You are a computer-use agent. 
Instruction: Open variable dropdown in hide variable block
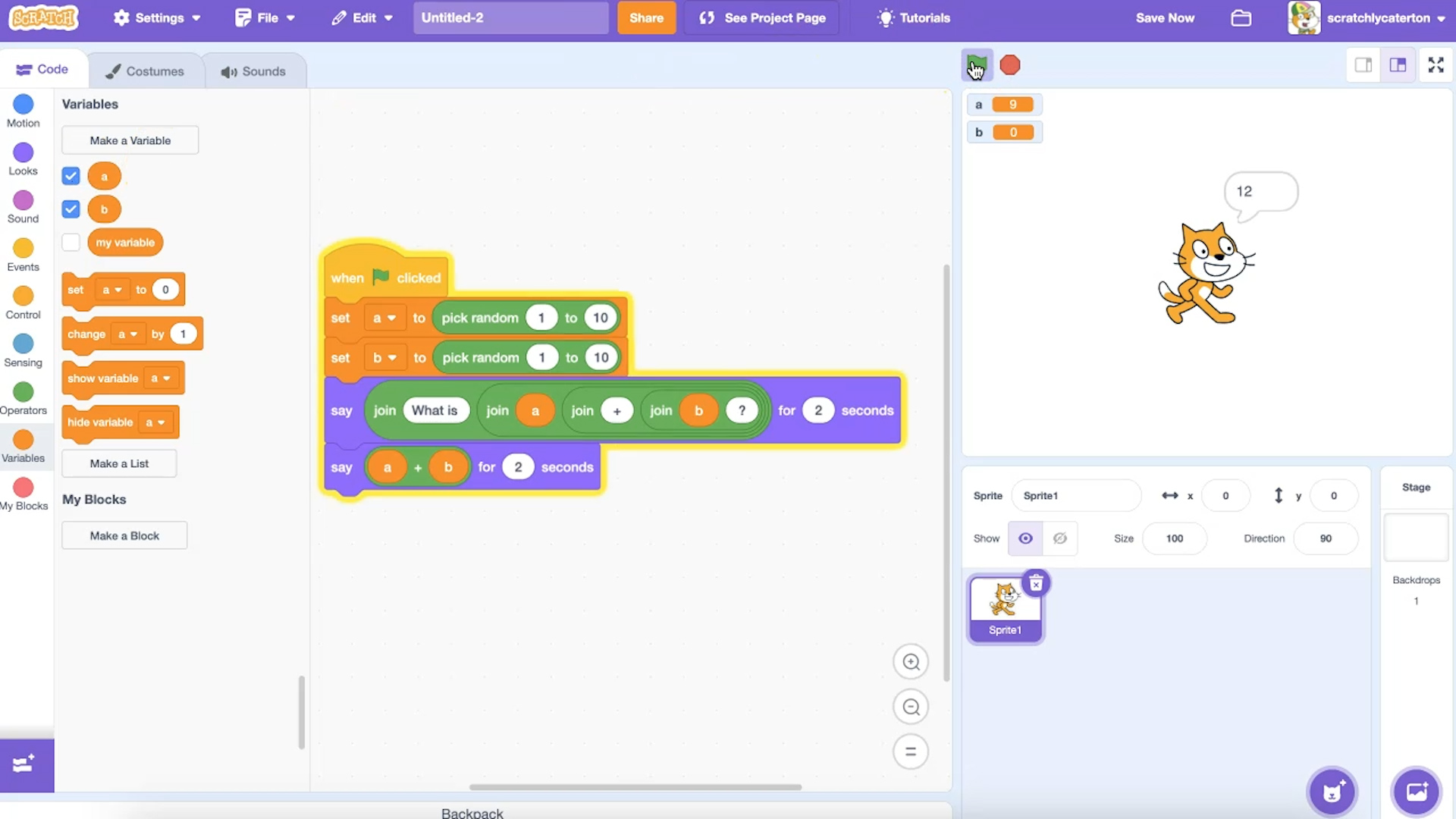[x=155, y=422]
